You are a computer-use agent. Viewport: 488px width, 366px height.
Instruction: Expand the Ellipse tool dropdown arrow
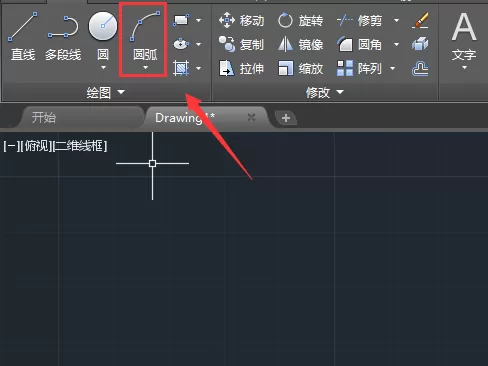click(198, 44)
